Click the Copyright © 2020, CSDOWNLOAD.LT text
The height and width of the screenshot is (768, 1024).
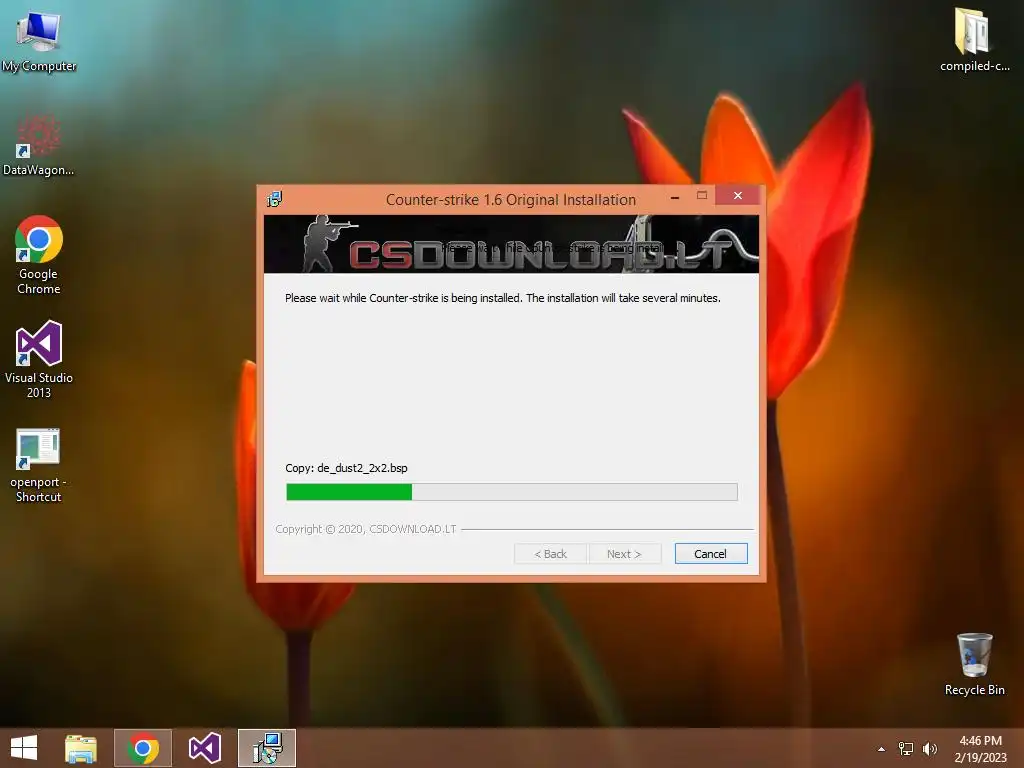click(366, 529)
